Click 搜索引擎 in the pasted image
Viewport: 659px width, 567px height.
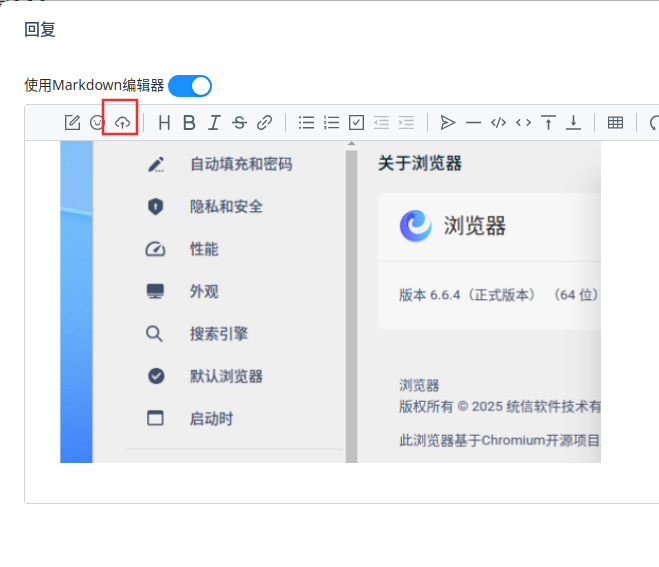pyautogui.click(x=219, y=334)
